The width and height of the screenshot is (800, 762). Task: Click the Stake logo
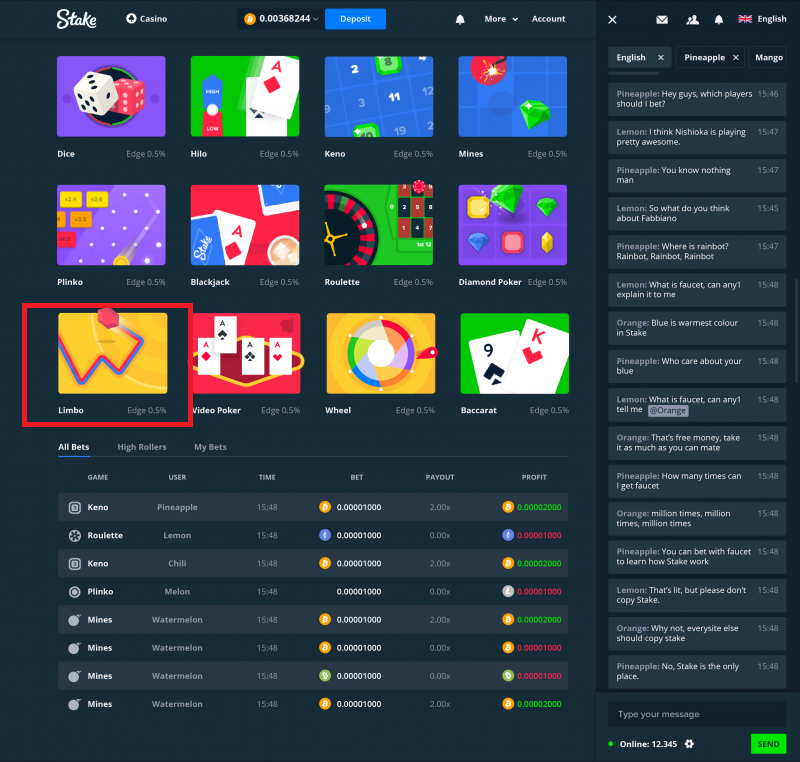(x=77, y=19)
